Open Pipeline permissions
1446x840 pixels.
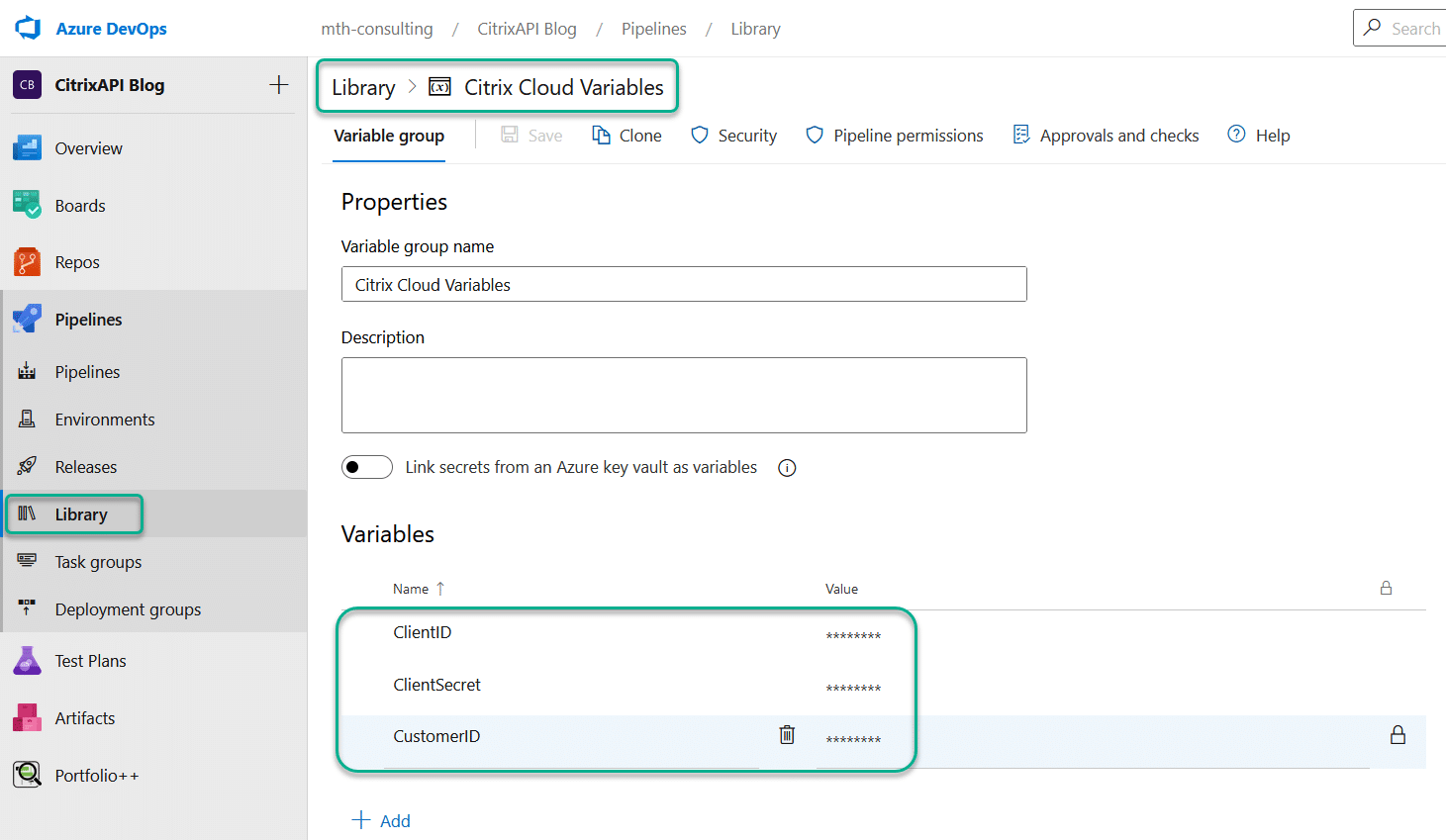point(895,136)
